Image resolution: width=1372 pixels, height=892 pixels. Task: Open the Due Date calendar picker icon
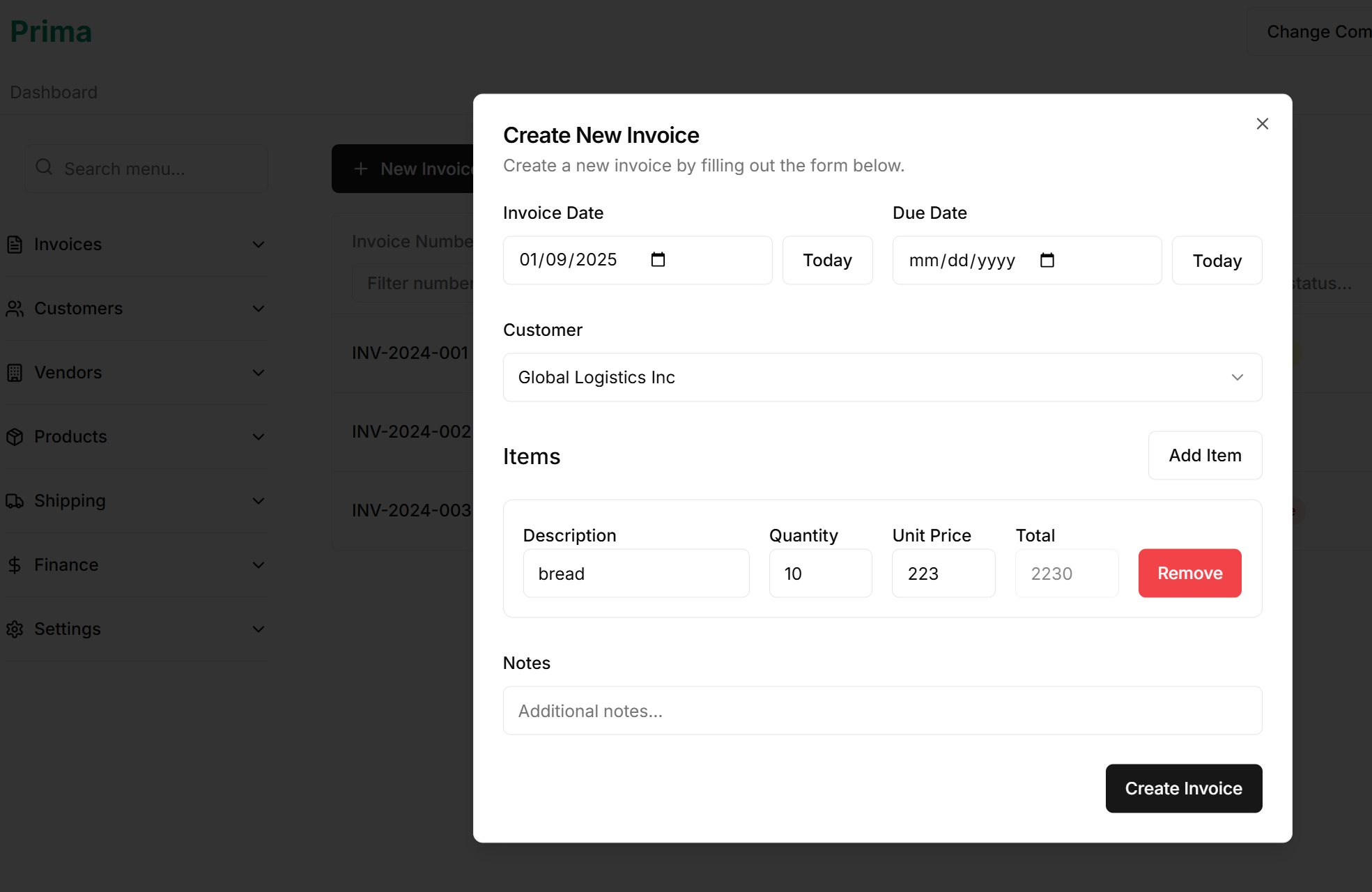pos(1047,260)
